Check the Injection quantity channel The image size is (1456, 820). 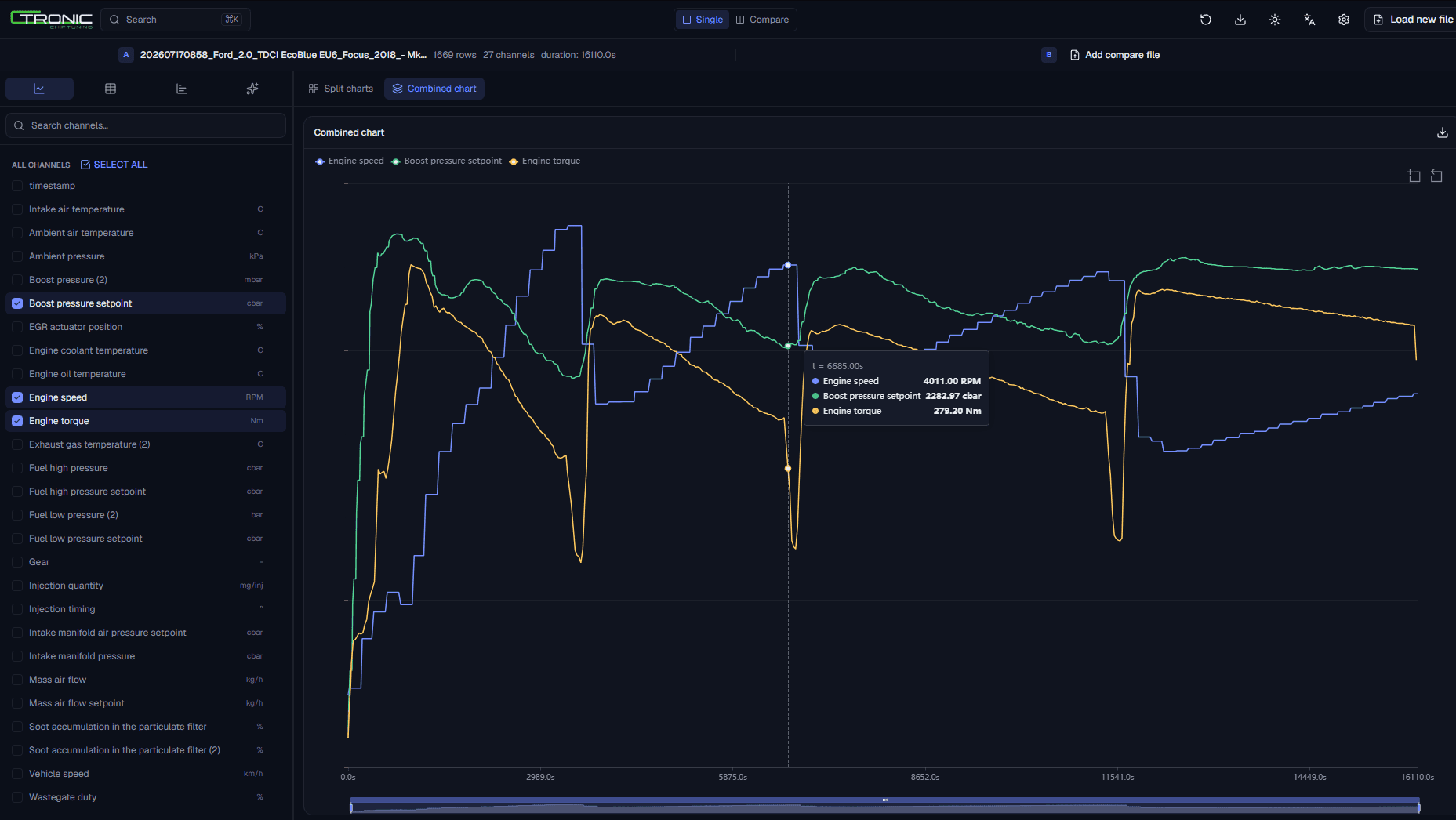coord(17,586)
